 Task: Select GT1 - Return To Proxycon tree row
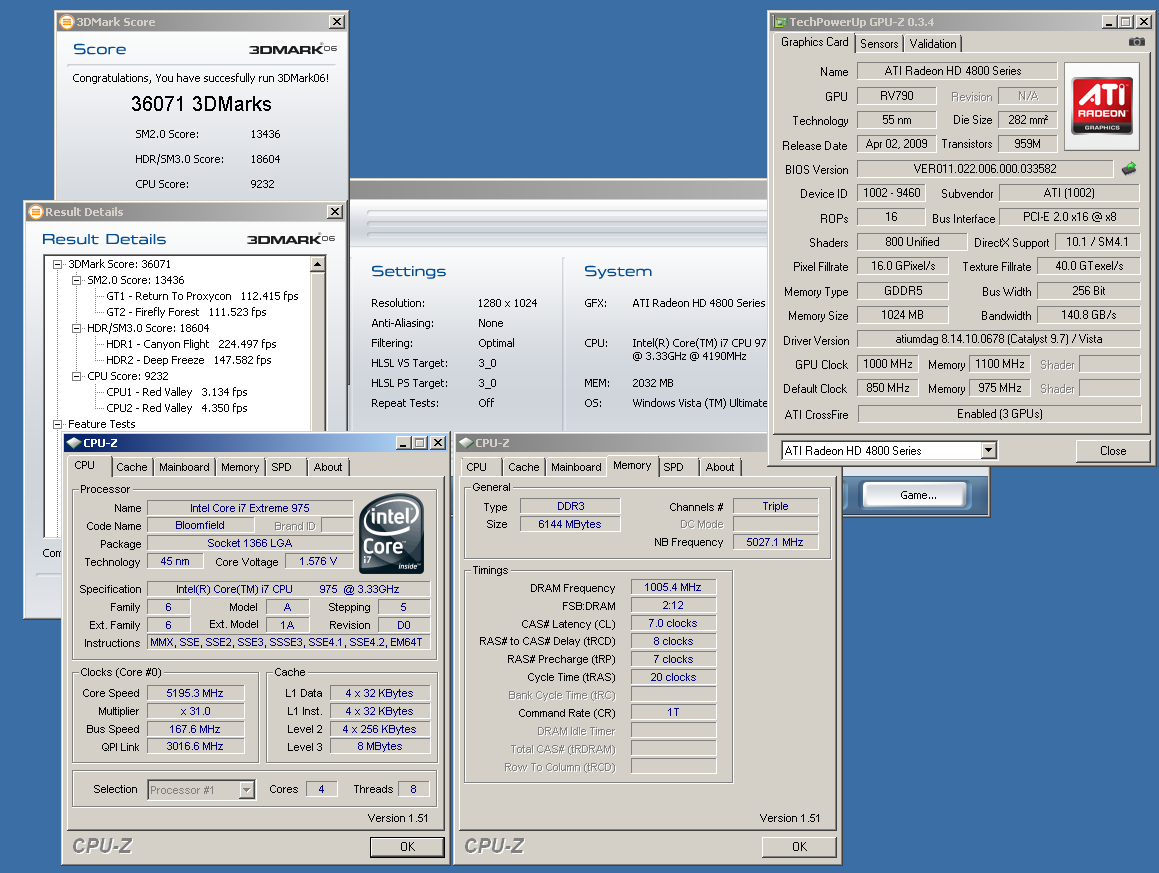[x=203, y=296]
